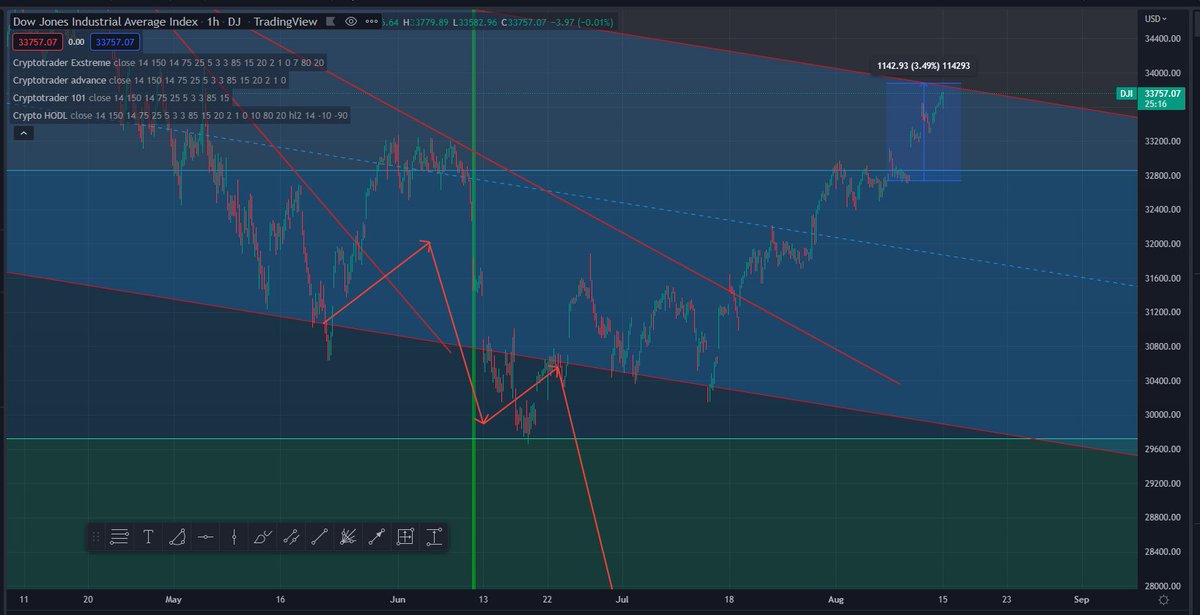Select the Text (T) drawing tool
The image size is (1200, 615).
pyautogui.click(x=148, y=537)
